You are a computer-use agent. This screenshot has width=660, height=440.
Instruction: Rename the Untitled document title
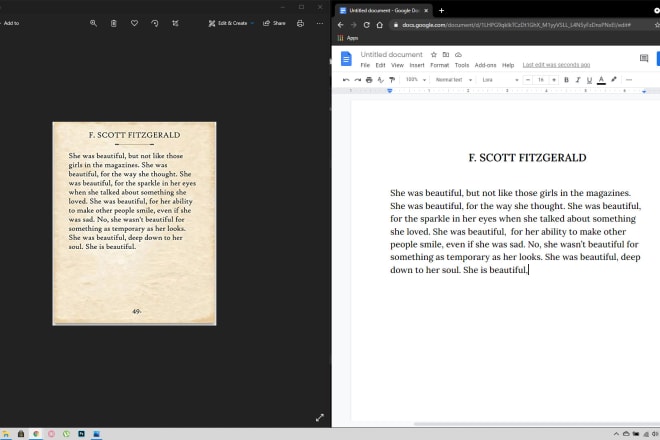click(x=391, y=54)
